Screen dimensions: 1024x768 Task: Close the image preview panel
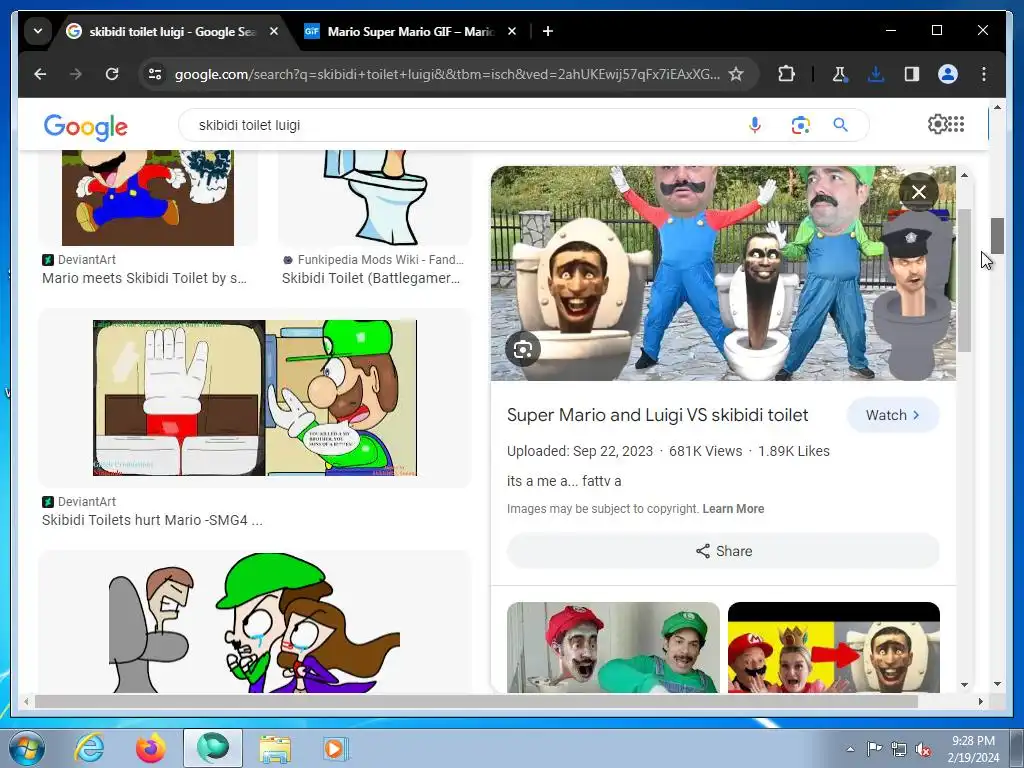coord(919,192)
